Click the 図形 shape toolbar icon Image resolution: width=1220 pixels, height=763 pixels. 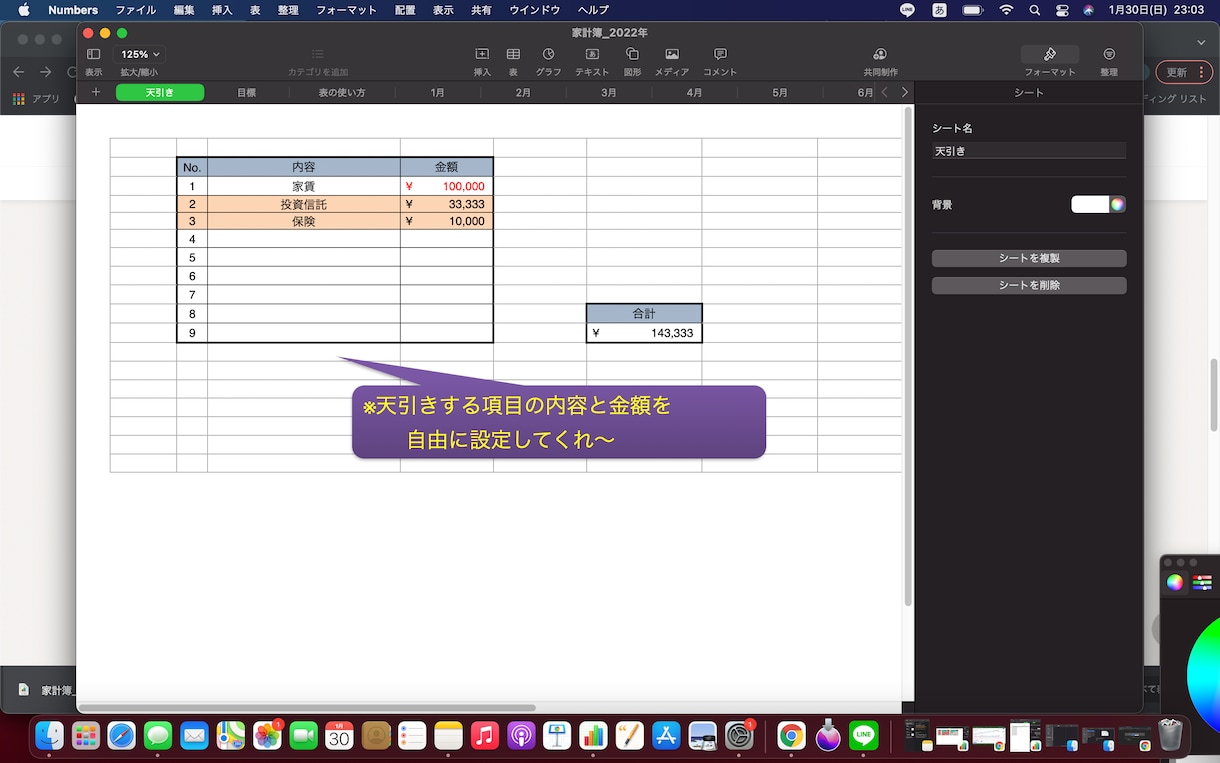click(x=632, y=54)
